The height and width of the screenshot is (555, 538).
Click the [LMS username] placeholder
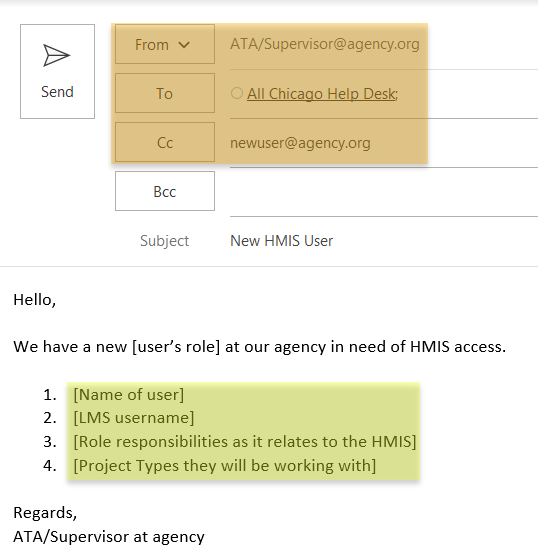134,418
